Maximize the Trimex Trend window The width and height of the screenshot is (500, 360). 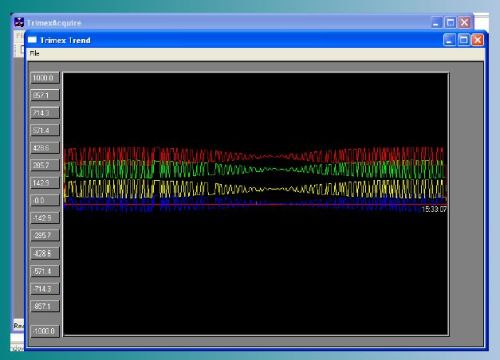coord(464,40)
